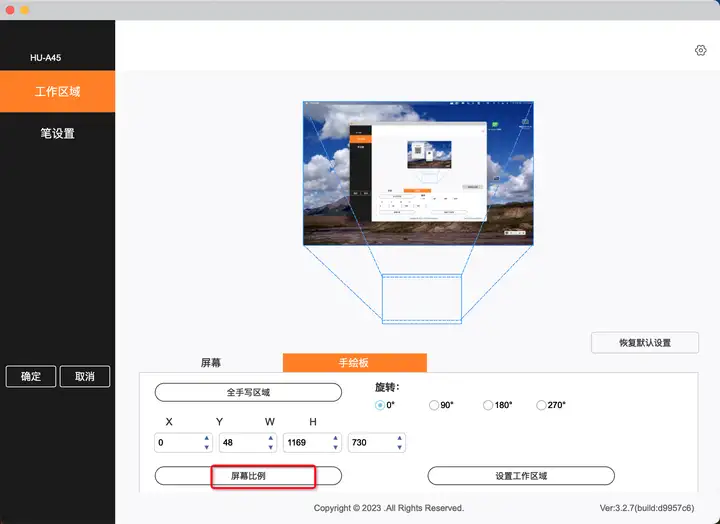This screenshot has width=720, height=524.
Task: Select the 270° rotation radio button
Action: (541, 405)
